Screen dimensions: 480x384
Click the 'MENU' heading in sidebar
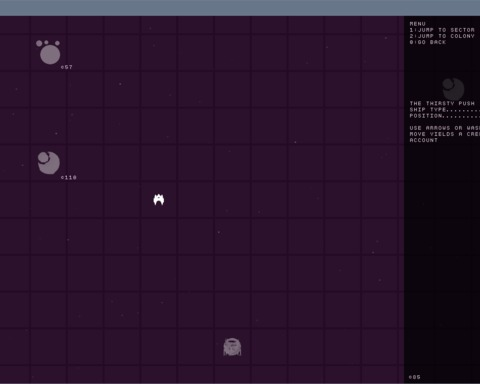(417, 24)
